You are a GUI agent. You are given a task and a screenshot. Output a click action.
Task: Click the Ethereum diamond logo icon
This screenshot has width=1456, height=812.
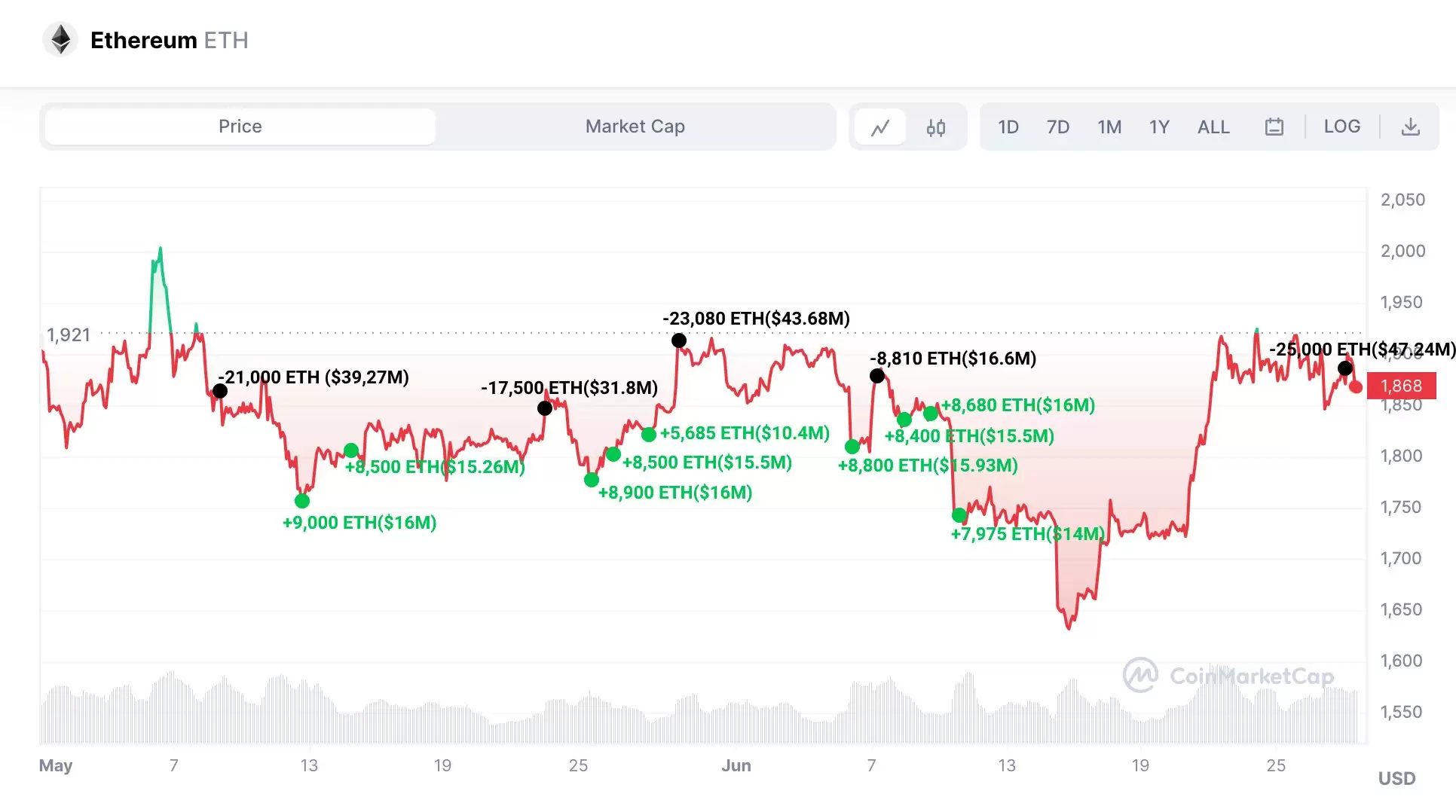[60, 39]
